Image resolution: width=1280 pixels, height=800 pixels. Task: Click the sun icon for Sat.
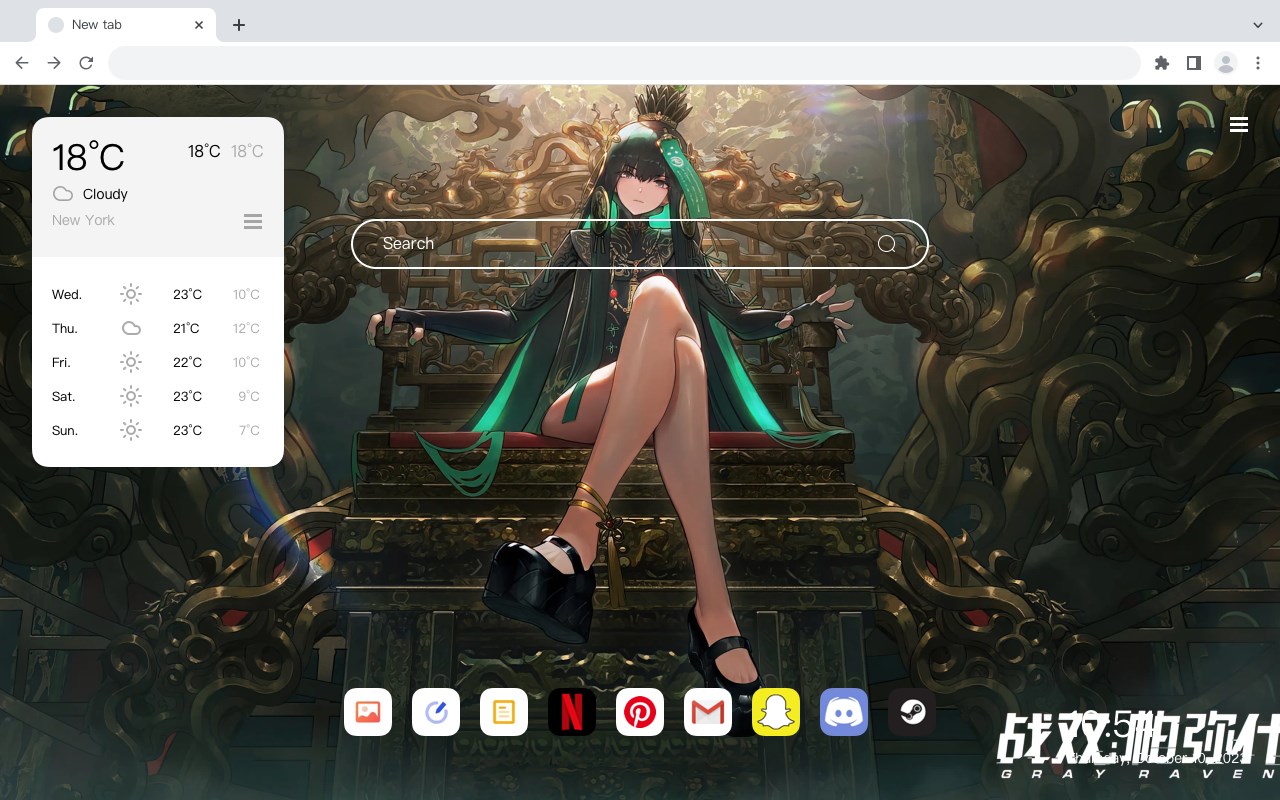131,396
